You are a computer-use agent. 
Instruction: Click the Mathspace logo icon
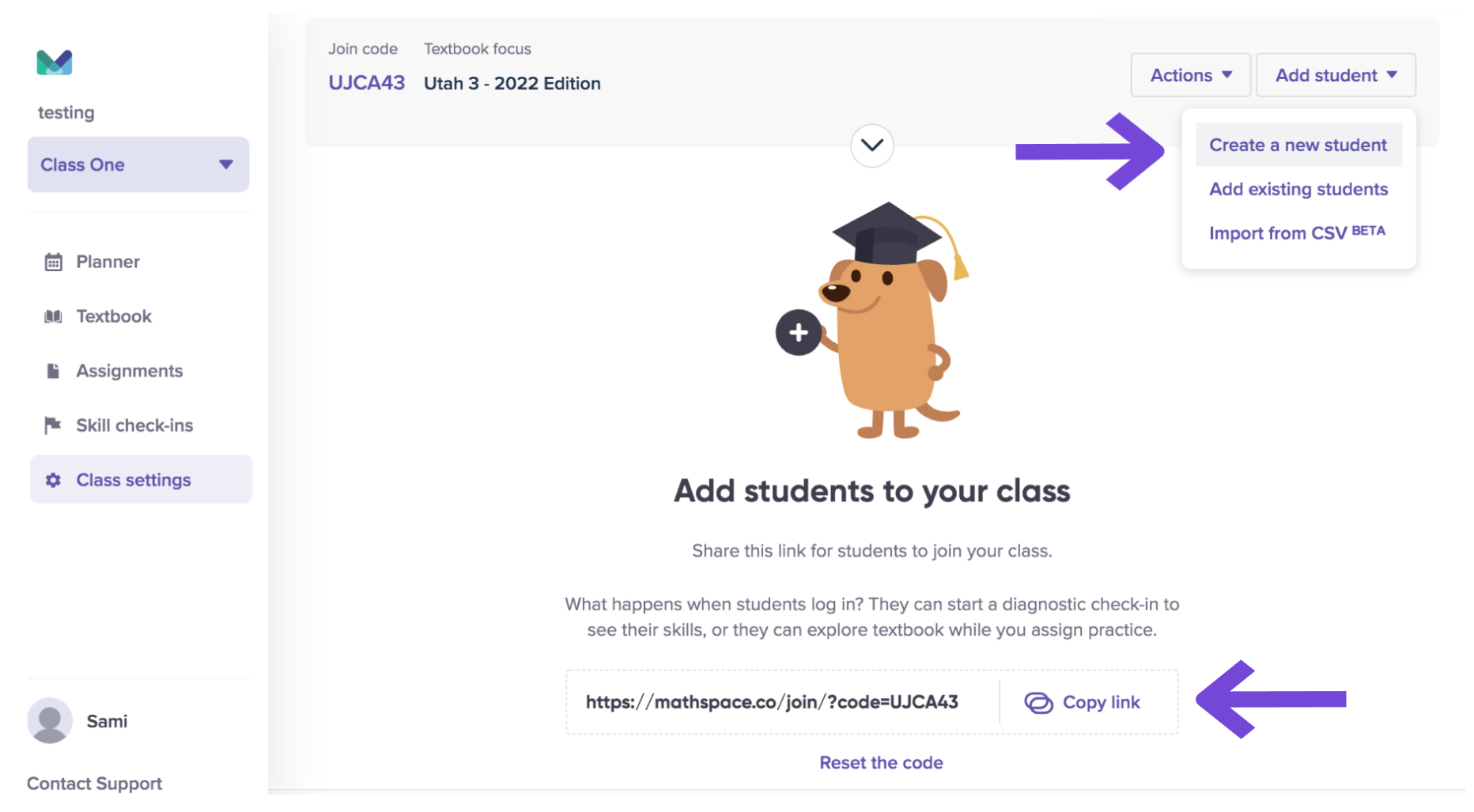[55, 62]
